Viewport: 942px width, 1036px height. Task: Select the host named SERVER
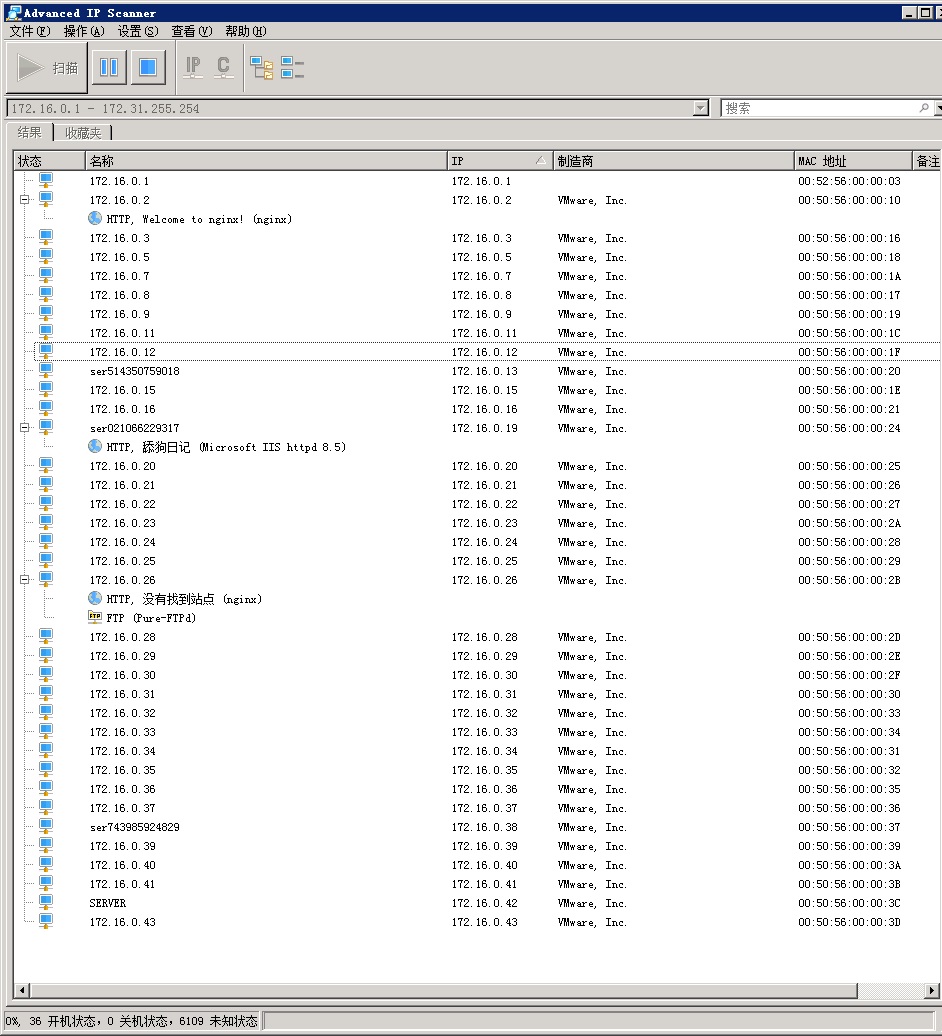(x=108, y=903)
